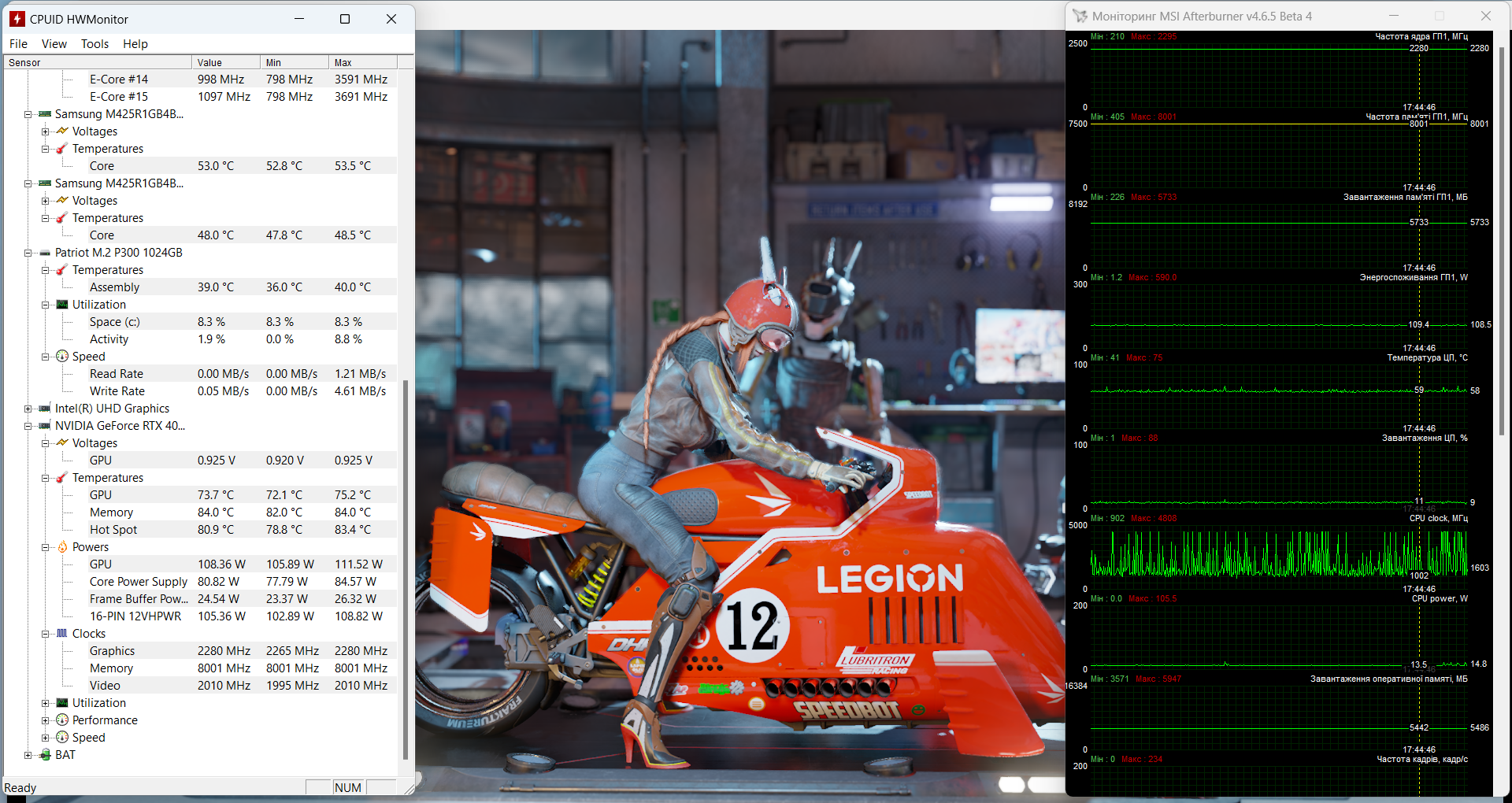1512x803 pixels.
Task: Click the CPUID HWMonitor title bar logo
Action: click(x=17, y=19)
